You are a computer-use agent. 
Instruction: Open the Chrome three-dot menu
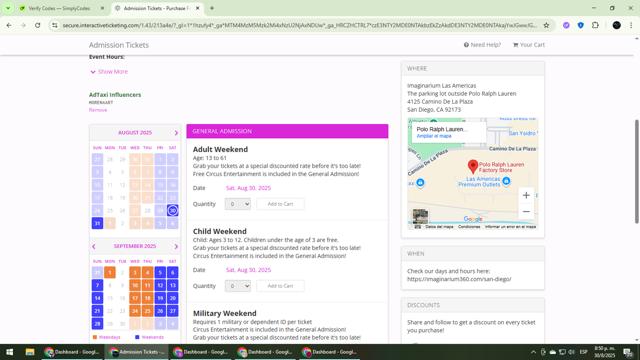pyautogui.click(x=631, y=25)
